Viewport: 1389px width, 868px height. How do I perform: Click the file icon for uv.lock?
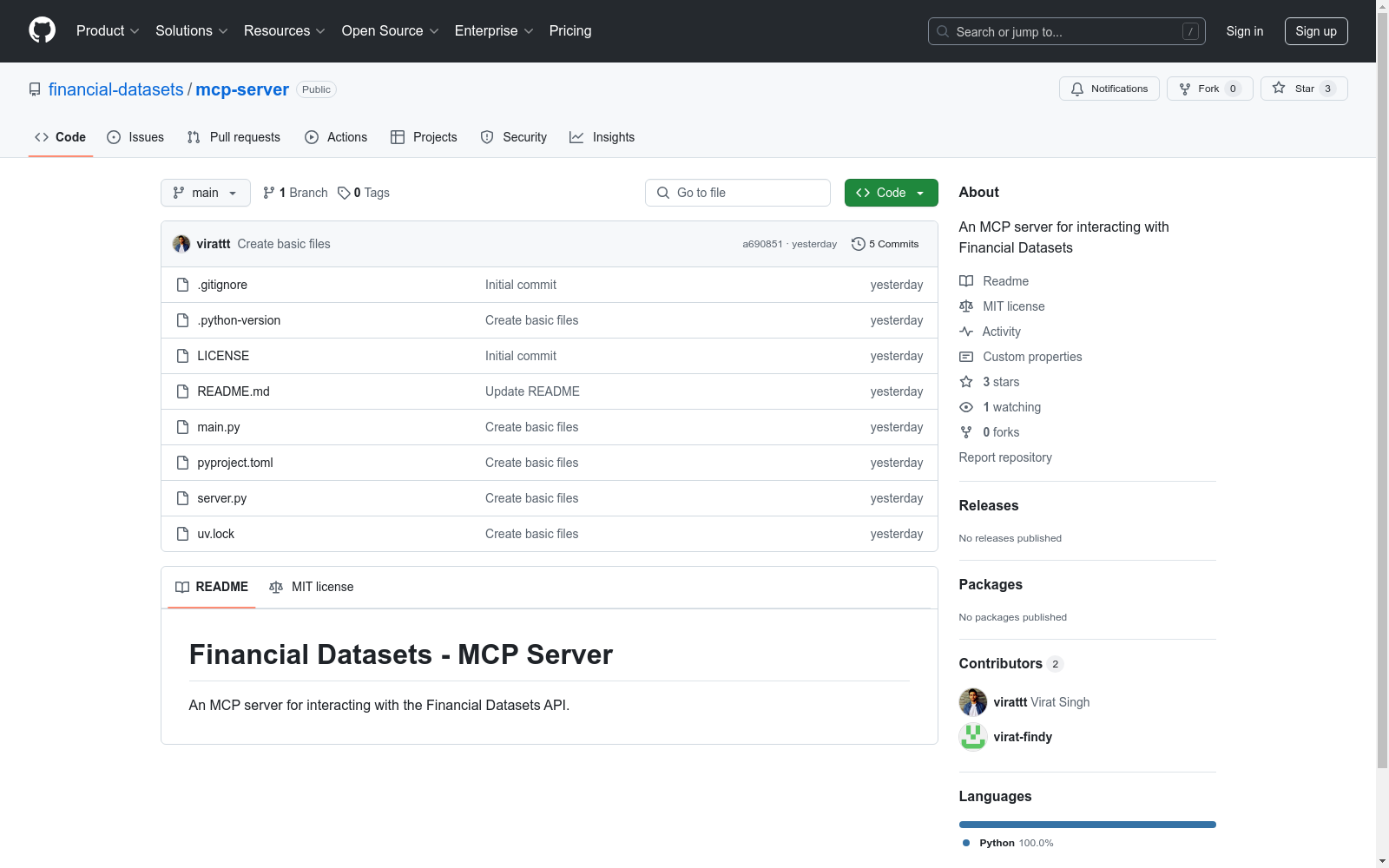point(182,534)
